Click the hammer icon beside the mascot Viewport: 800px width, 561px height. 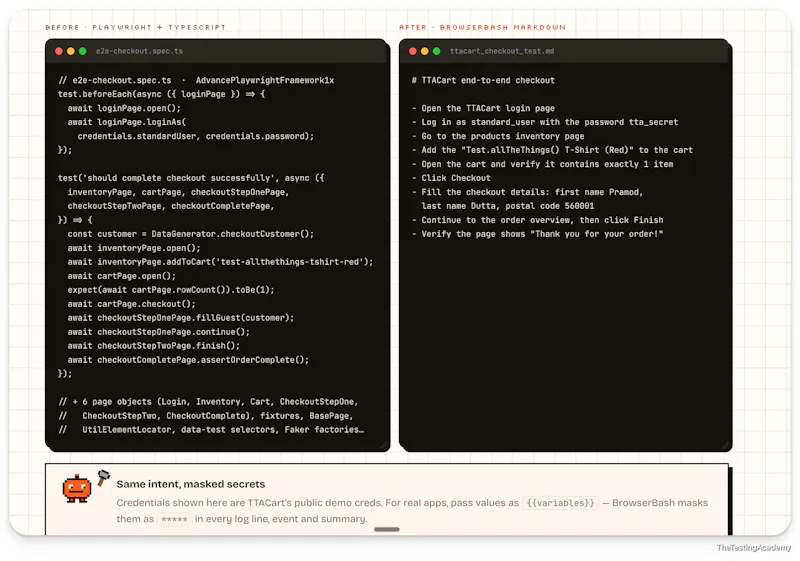tap(104, 477)
